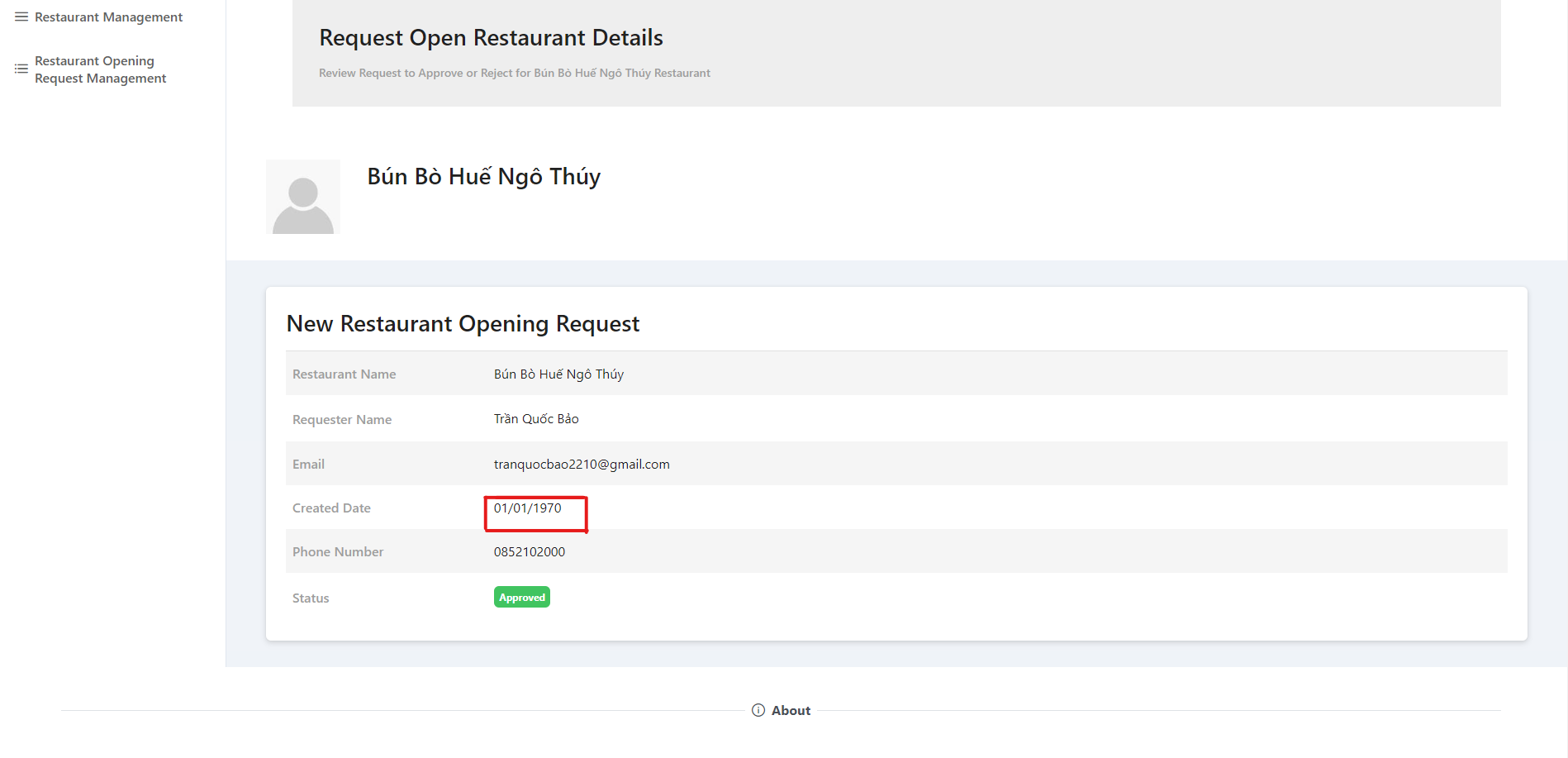The image size is (1568, 758).
Task: Open the Restaurant Management sidebar entry
Action: pos(107,17)
